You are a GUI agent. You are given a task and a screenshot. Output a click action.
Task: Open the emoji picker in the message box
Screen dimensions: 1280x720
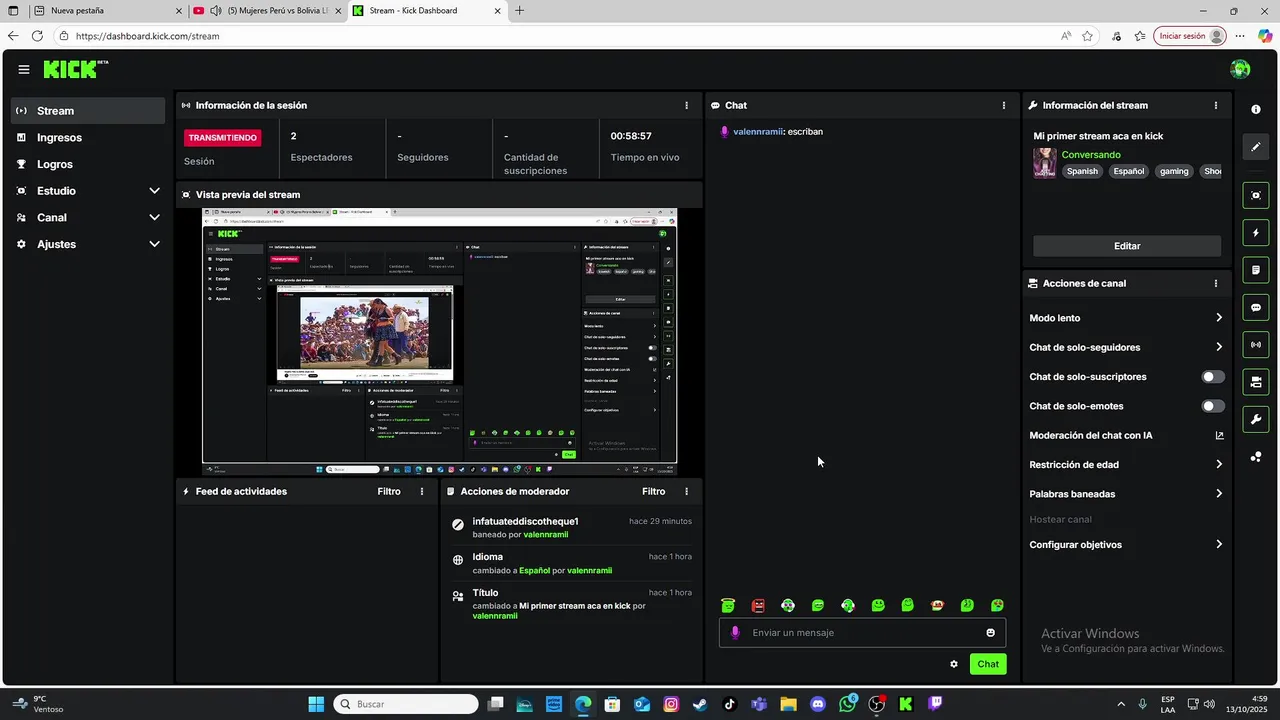pyautogui.click(x=991, y=633)
